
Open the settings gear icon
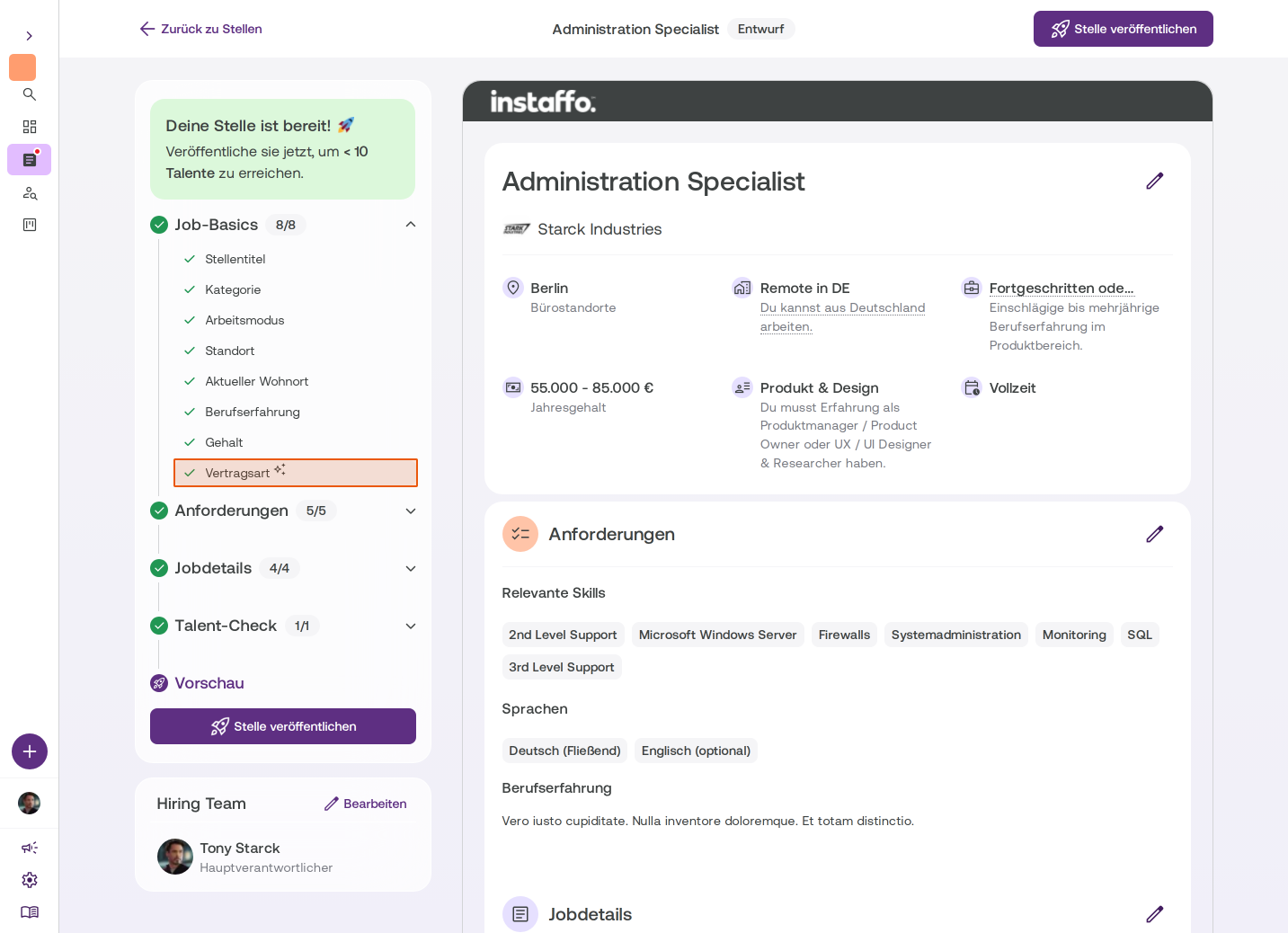pos(30,880)
